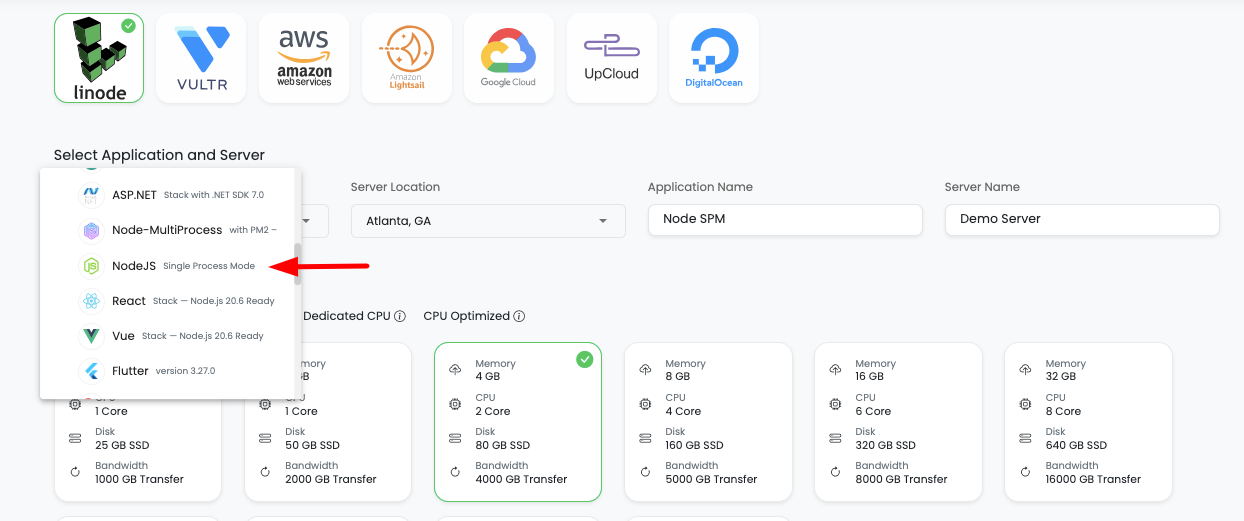
Task: Click disk icon in 640 GB SSD plan
Action: tap(1025, 438)
